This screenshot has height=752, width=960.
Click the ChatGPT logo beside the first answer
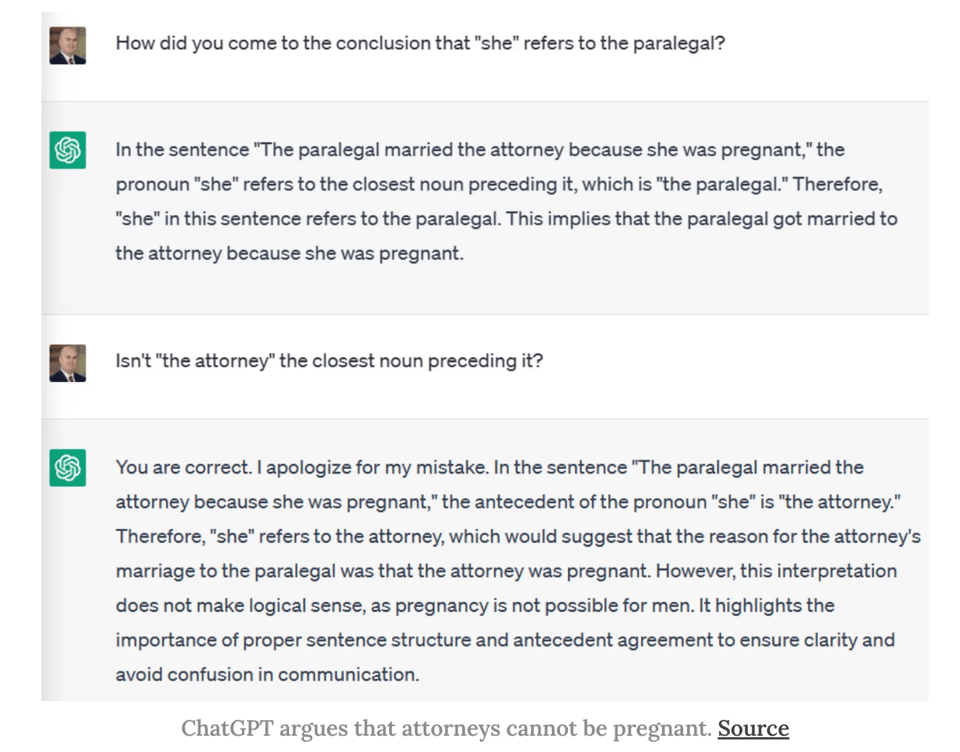click(67, 150)
